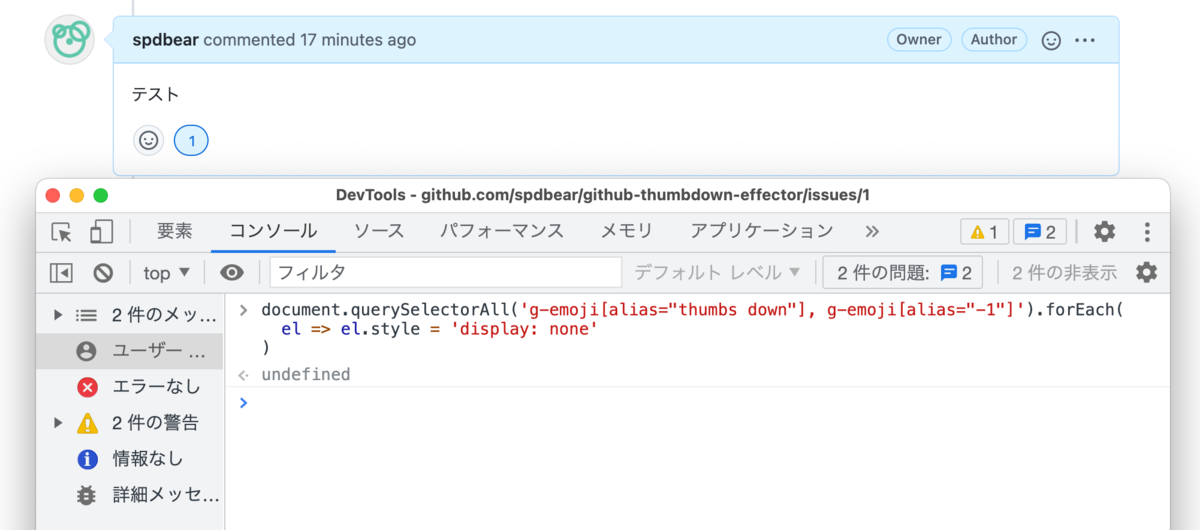Click the 2 件の非表示 hidden count text
Image resolution: width=1200 pixels, height=530 pixels.
coord(1064,272)
